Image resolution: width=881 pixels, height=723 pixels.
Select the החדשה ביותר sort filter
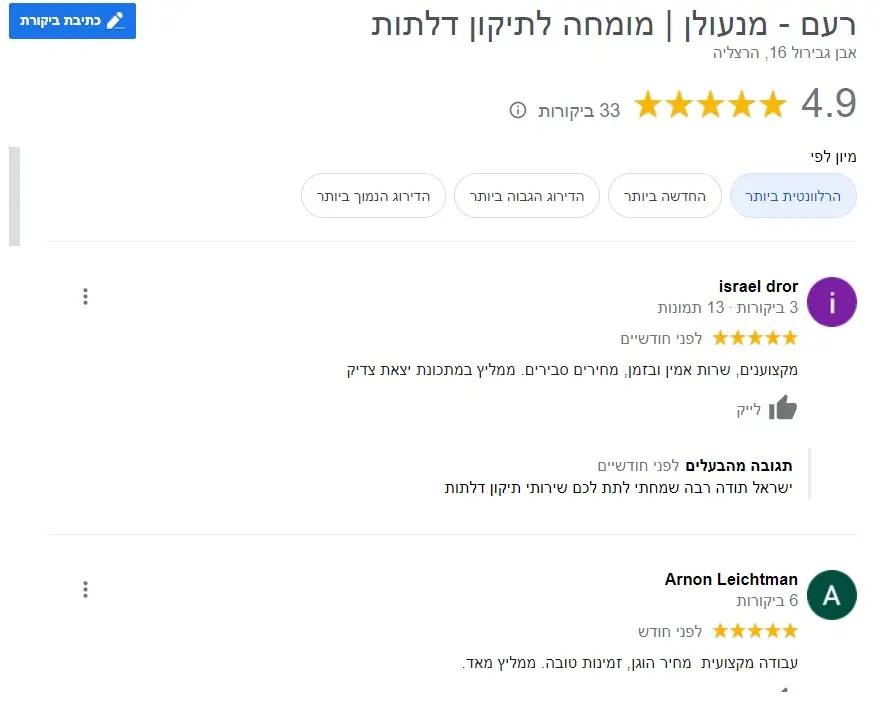tap(664, 196)
